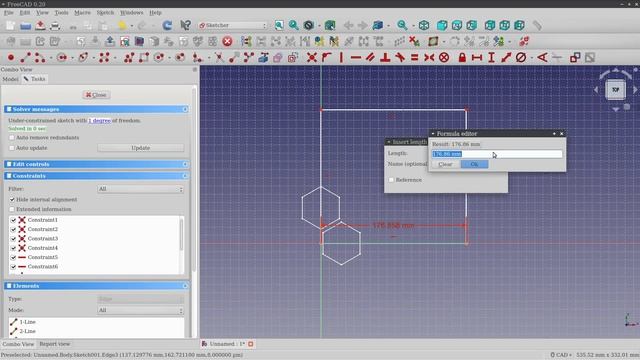Open the constraints Filter dropdown
640x360 pixels.
tap(140, 189)
